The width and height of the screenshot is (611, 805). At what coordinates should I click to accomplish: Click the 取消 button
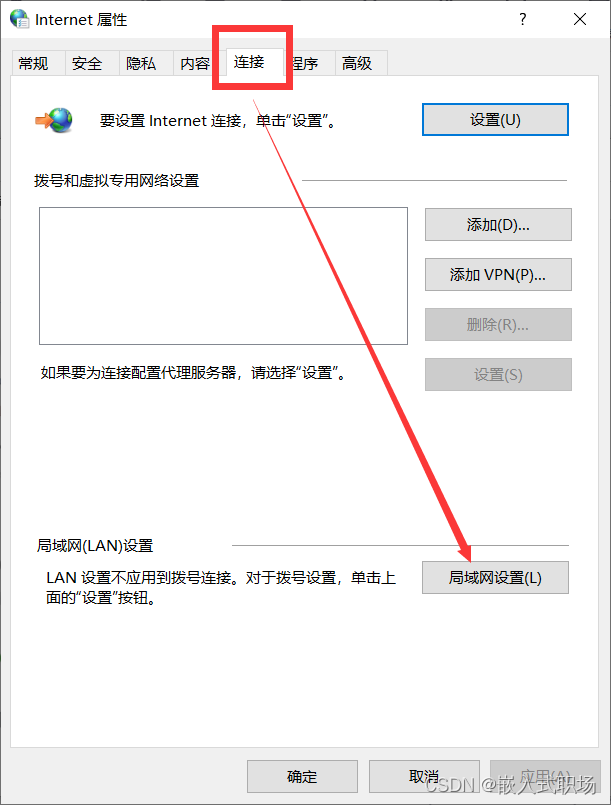tap(424, 776)
